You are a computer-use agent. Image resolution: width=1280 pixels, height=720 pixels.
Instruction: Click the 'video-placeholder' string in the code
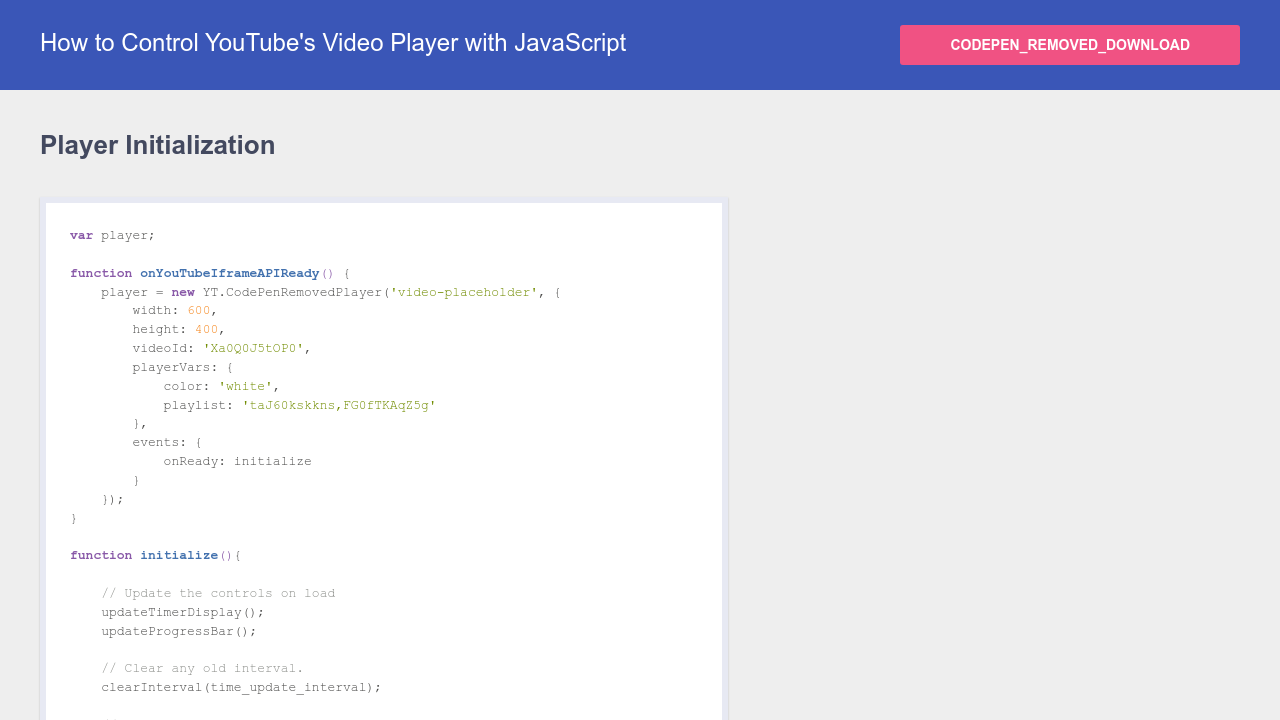464,292
